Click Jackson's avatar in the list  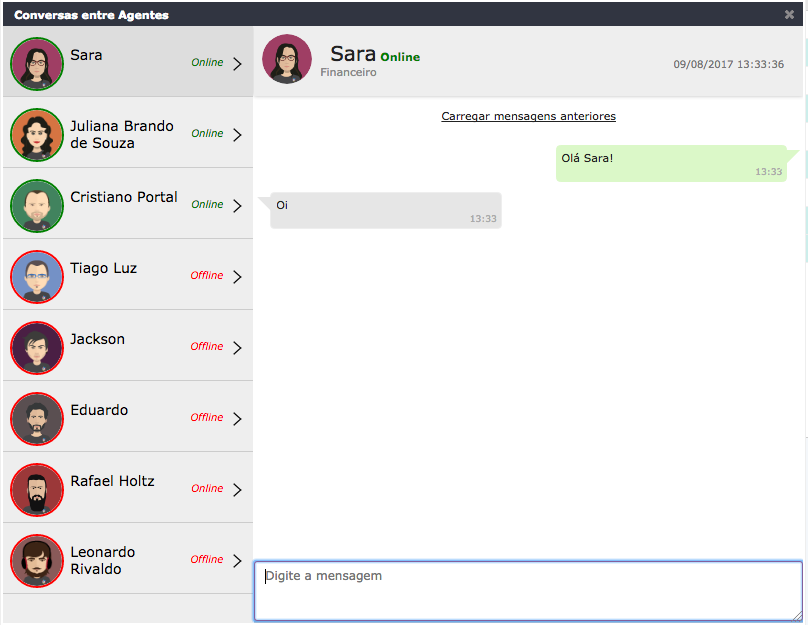tap(37, 347)
